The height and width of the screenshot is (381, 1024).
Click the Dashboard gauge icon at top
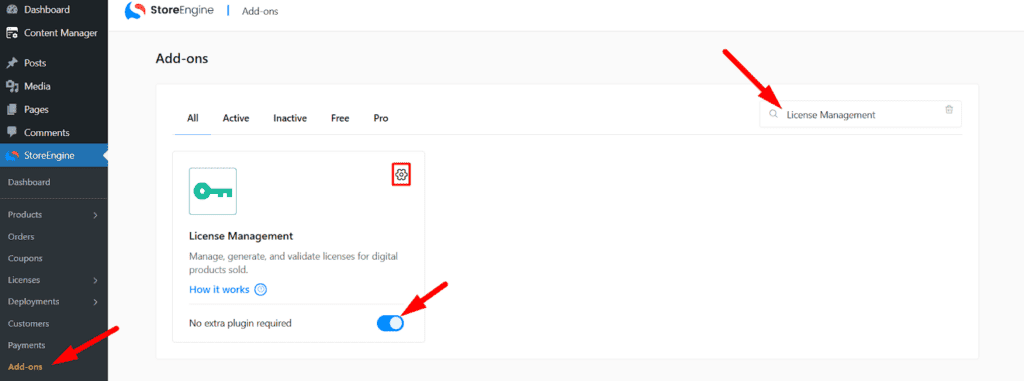[x=11, y=10]
